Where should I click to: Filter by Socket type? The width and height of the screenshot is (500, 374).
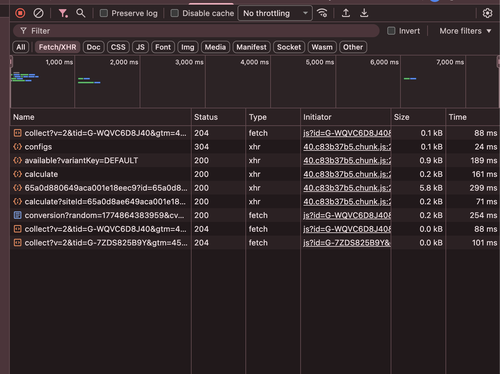pyautogui.click(x=289, y=47)
